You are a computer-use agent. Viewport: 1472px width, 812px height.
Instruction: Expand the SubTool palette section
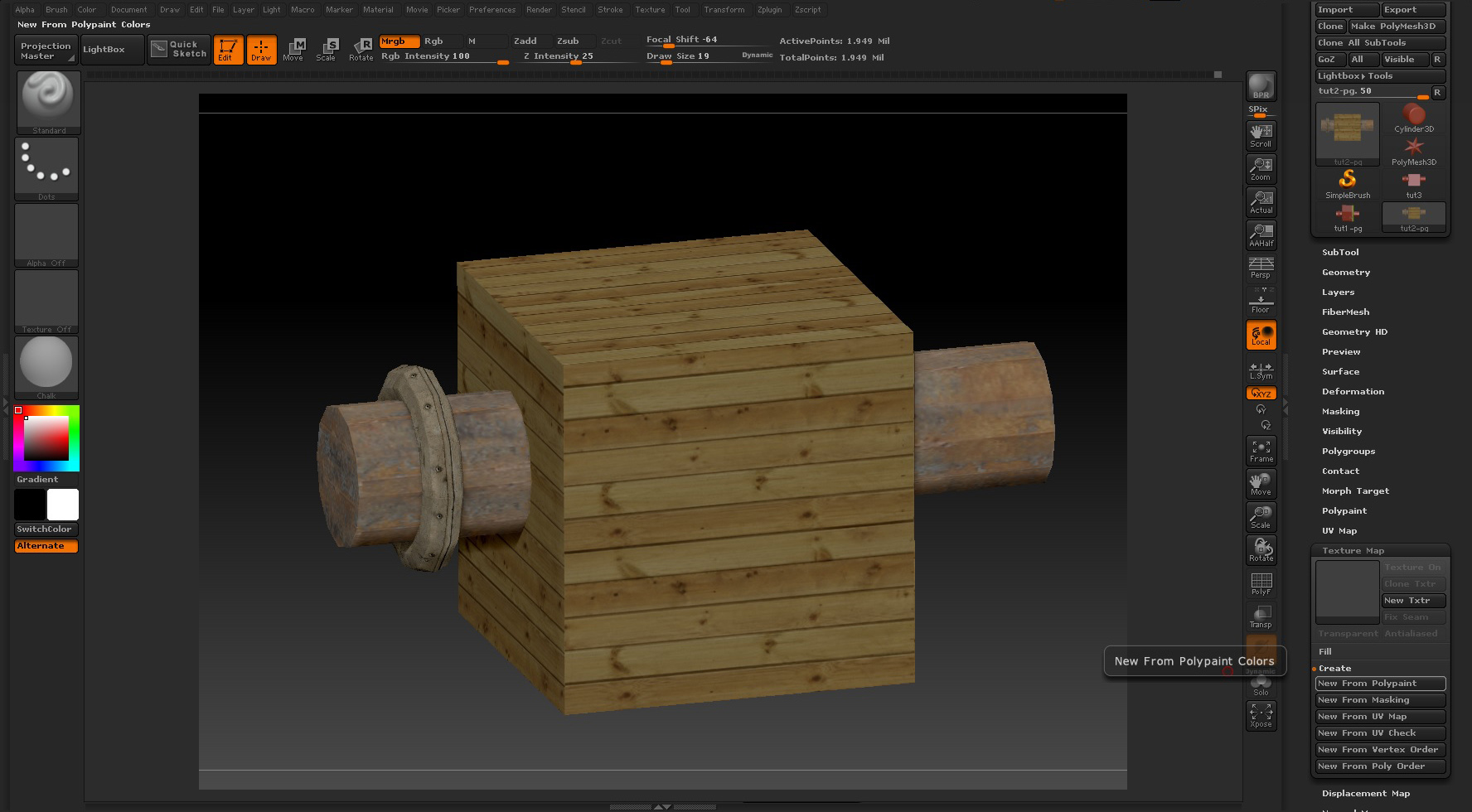point(1340,252)
